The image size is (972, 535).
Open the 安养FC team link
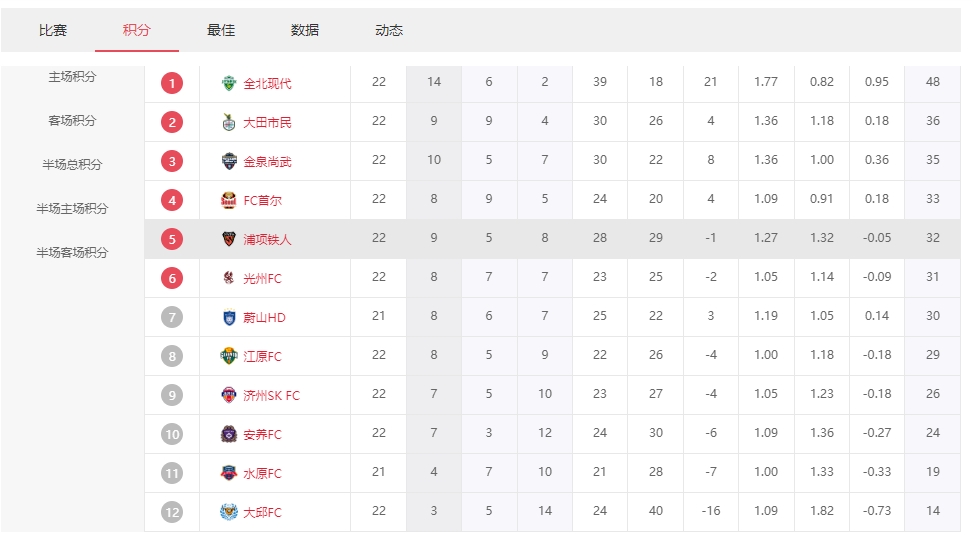[263, 435]
